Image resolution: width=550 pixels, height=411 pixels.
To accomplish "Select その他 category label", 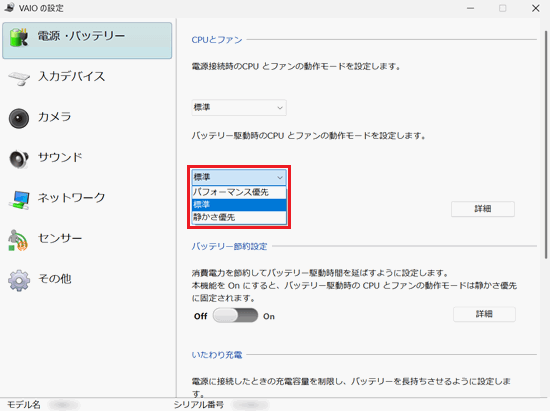I will click(55, 279).
